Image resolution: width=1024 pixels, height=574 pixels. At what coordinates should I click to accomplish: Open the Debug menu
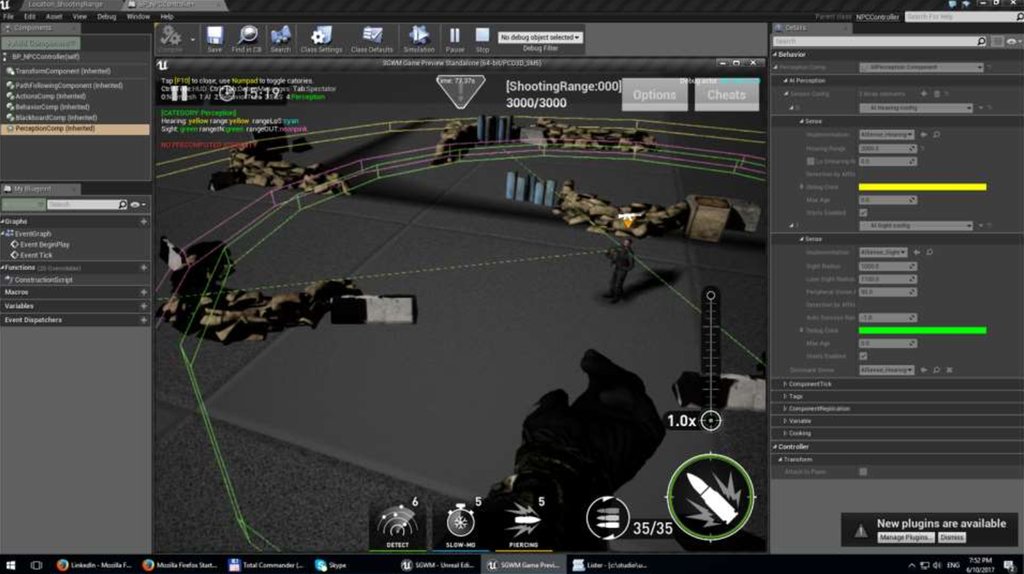click(x=107, y=17)
